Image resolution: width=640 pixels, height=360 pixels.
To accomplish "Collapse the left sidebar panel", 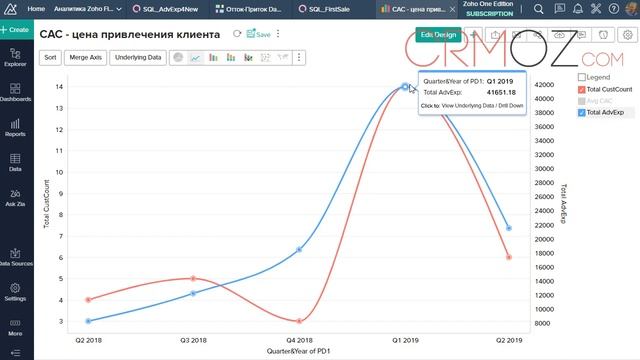I will click(x=15, y=353).
